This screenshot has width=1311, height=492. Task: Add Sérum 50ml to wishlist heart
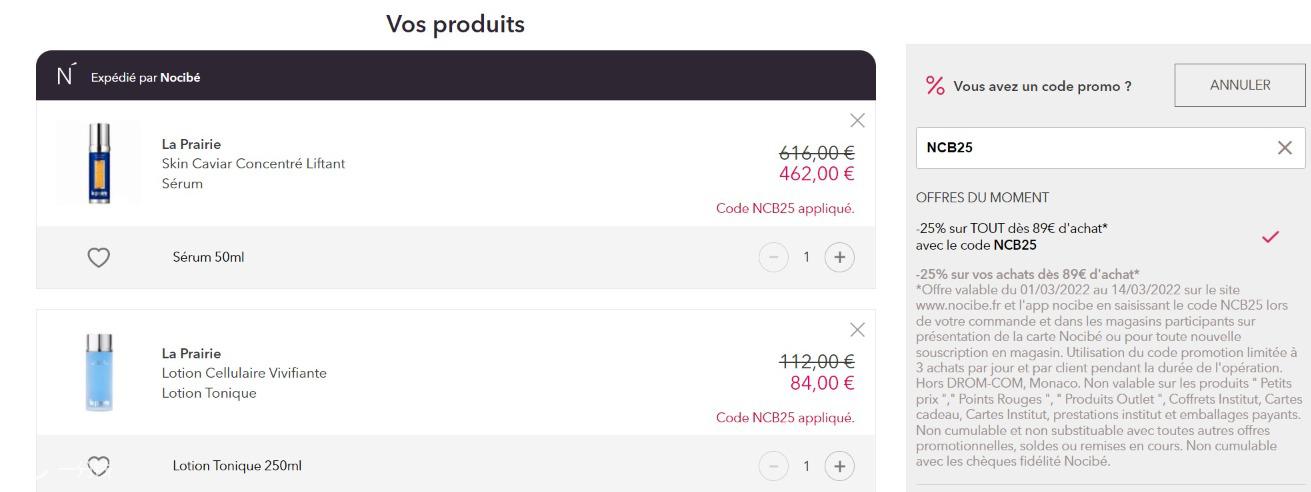pos(98,258)
